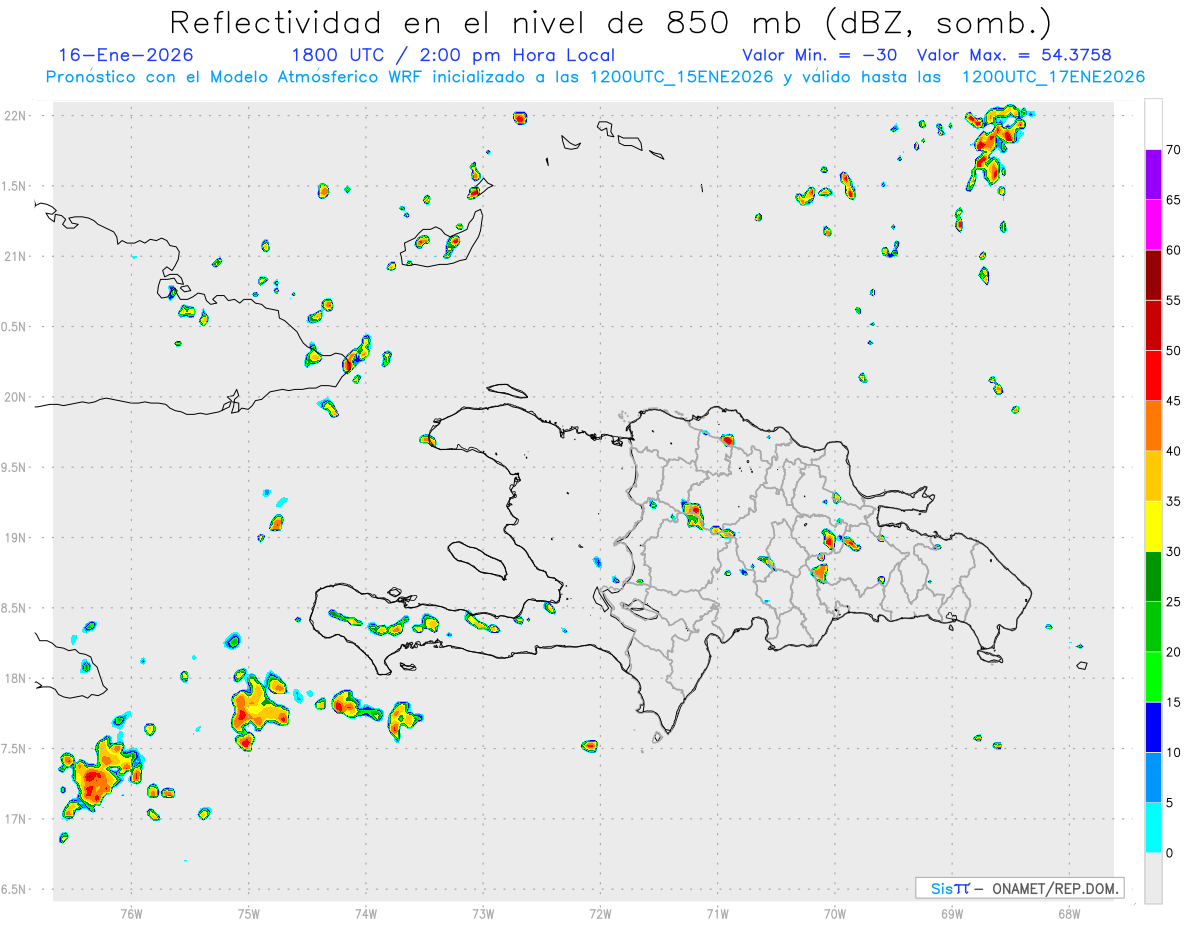This screenshot has width=1200, height=927.
Task: Click the '74W' longitude axis label
Action: click(366, 913)
